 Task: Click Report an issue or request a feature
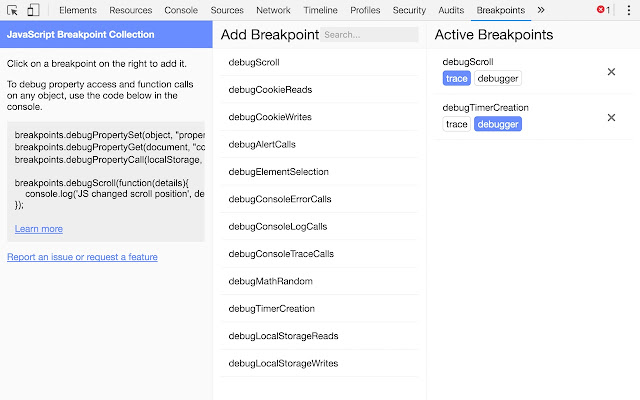click(82, 257)
